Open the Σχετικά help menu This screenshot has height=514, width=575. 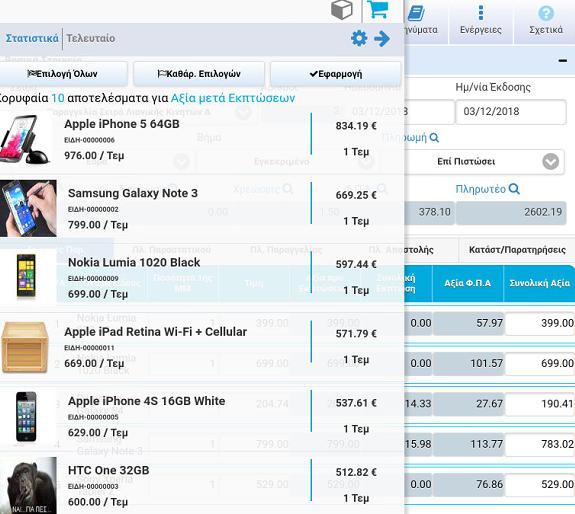click(x=545, y=21)
